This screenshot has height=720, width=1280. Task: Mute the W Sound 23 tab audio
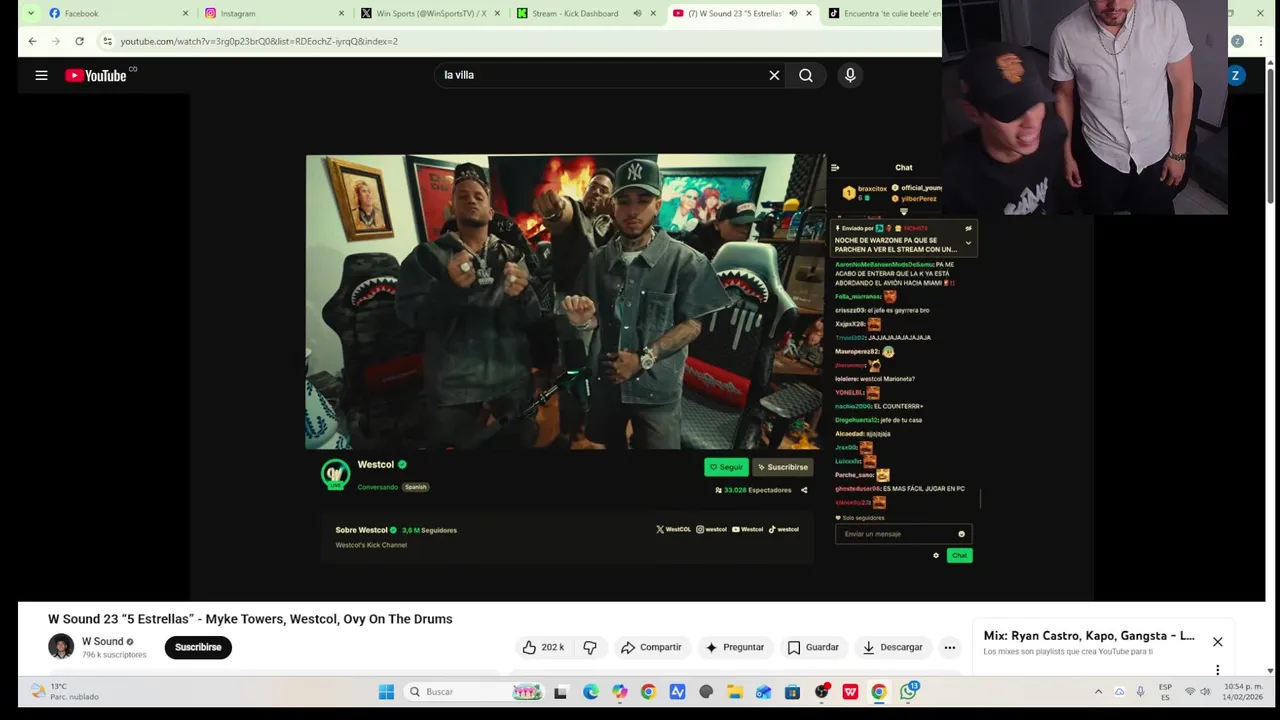click(x=793, y=13)
